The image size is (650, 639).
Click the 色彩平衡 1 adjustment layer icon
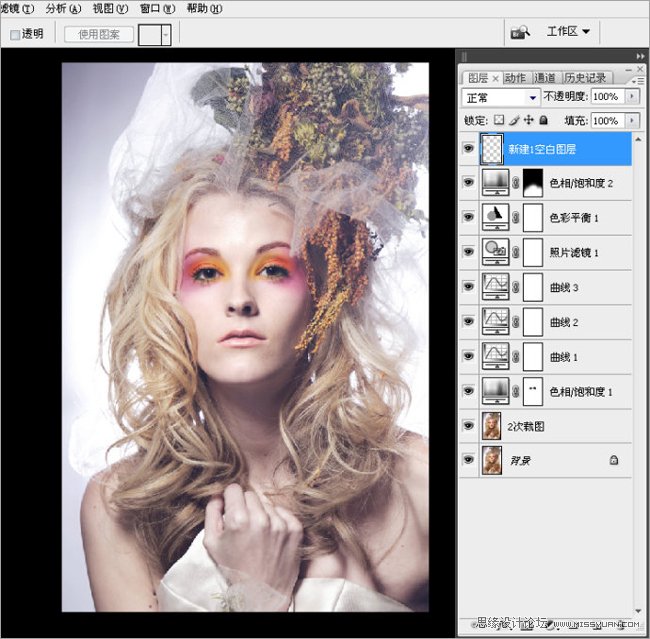tap(494, 217)
